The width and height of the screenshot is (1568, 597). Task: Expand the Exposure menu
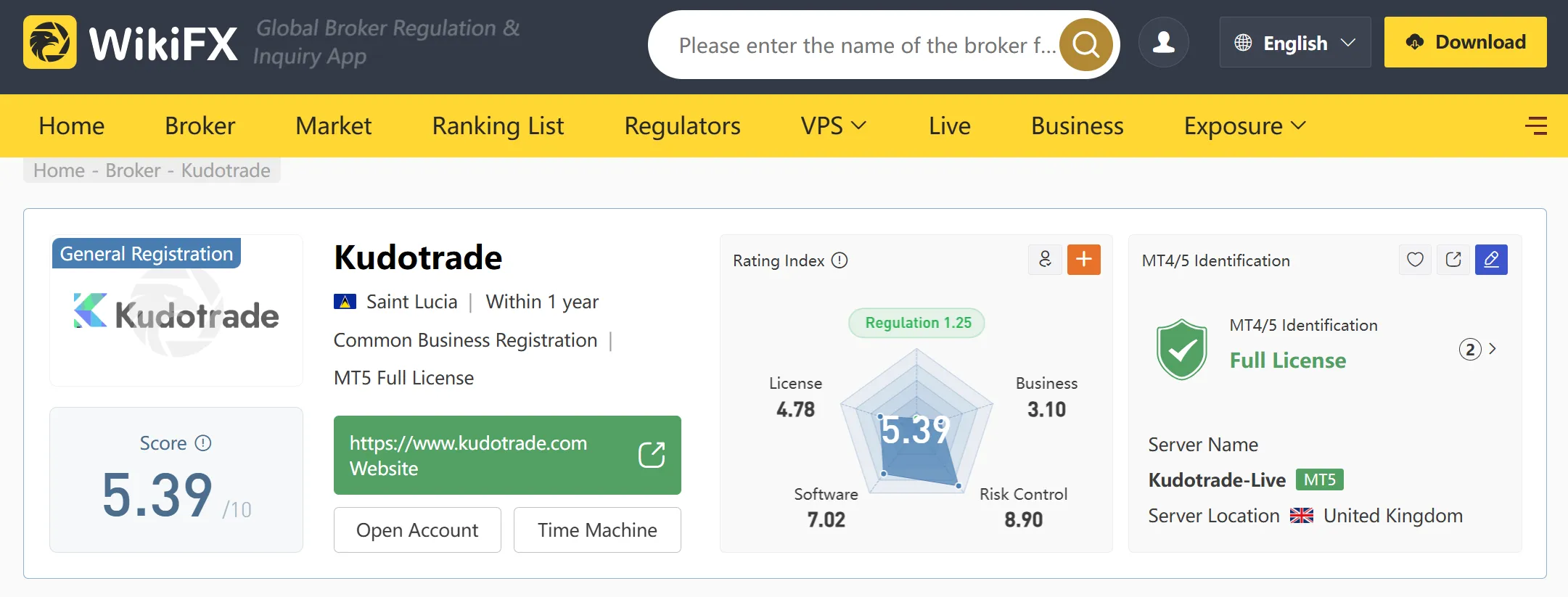coord(1245,126)
